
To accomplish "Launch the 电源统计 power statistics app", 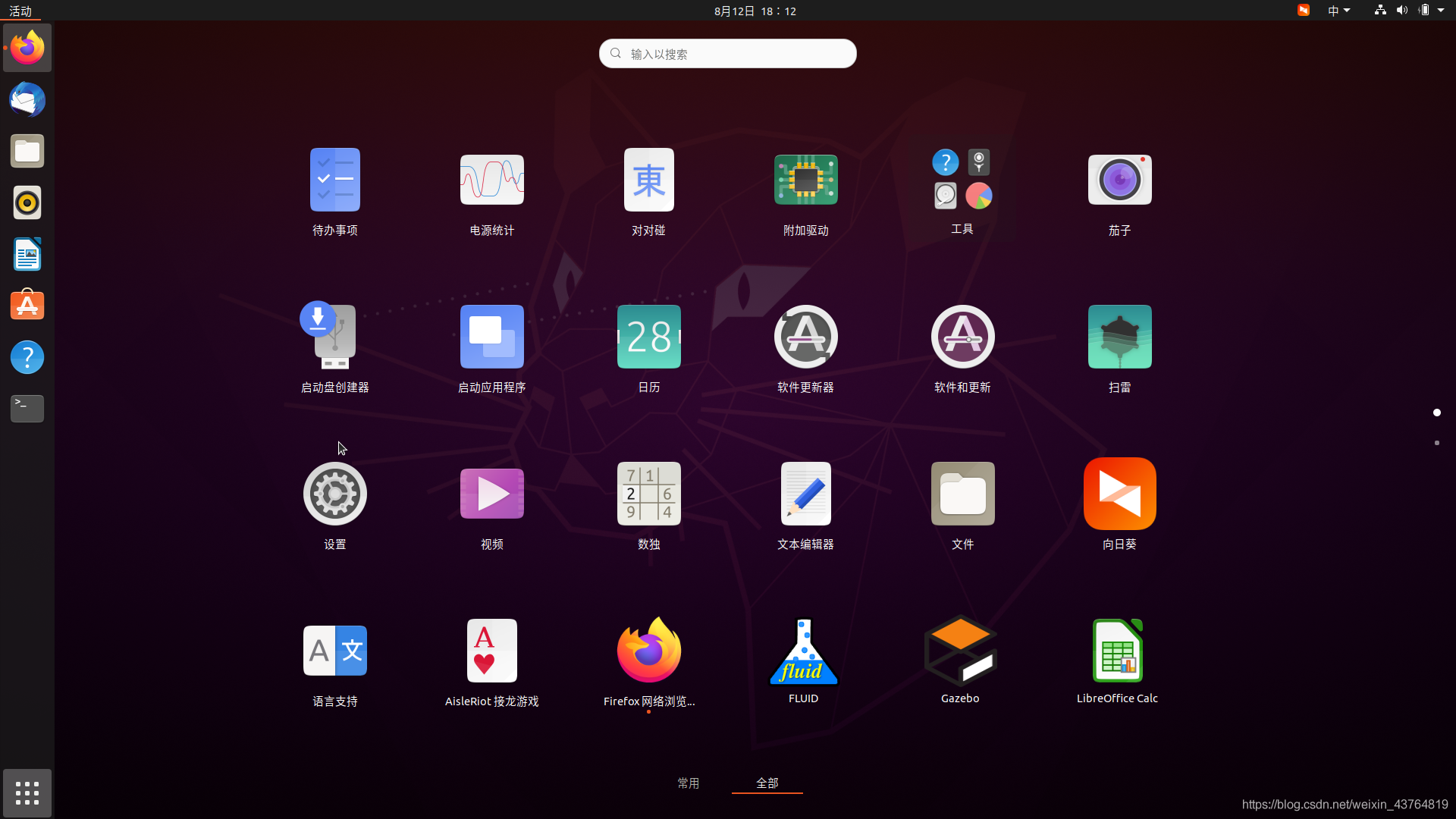I will point(491,180).
